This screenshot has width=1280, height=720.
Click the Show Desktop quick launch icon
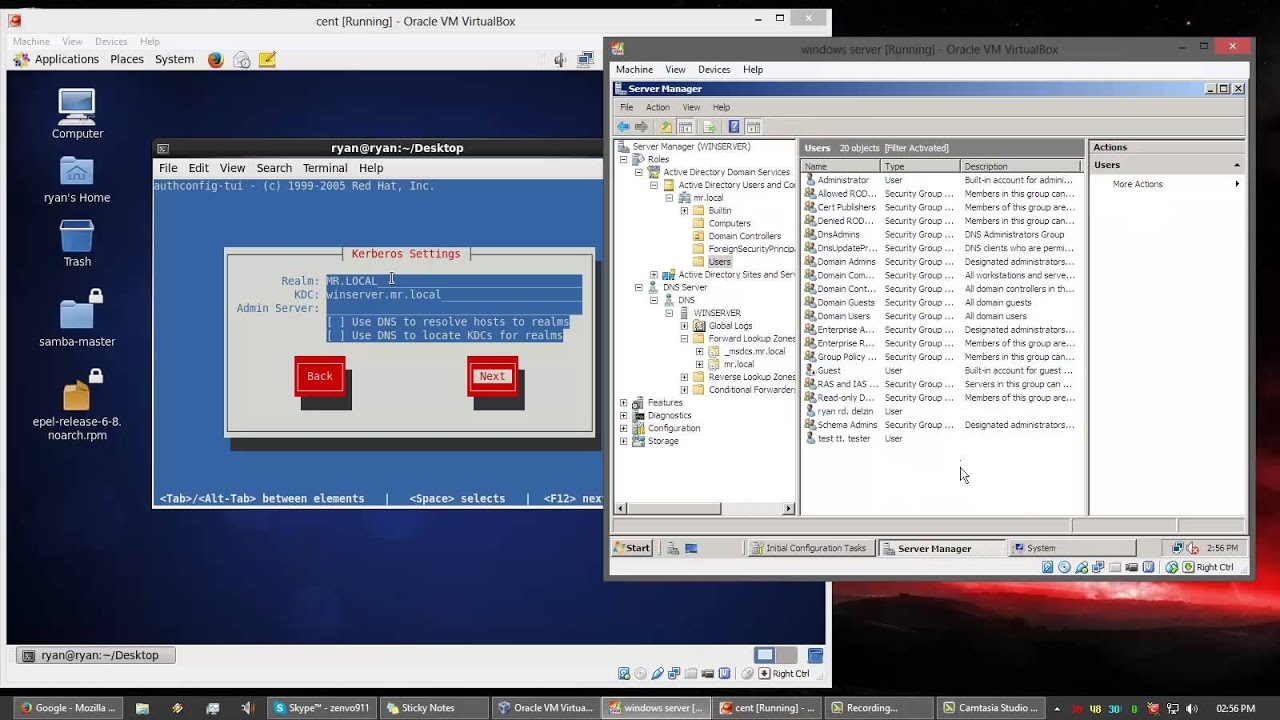coord(691,548)
